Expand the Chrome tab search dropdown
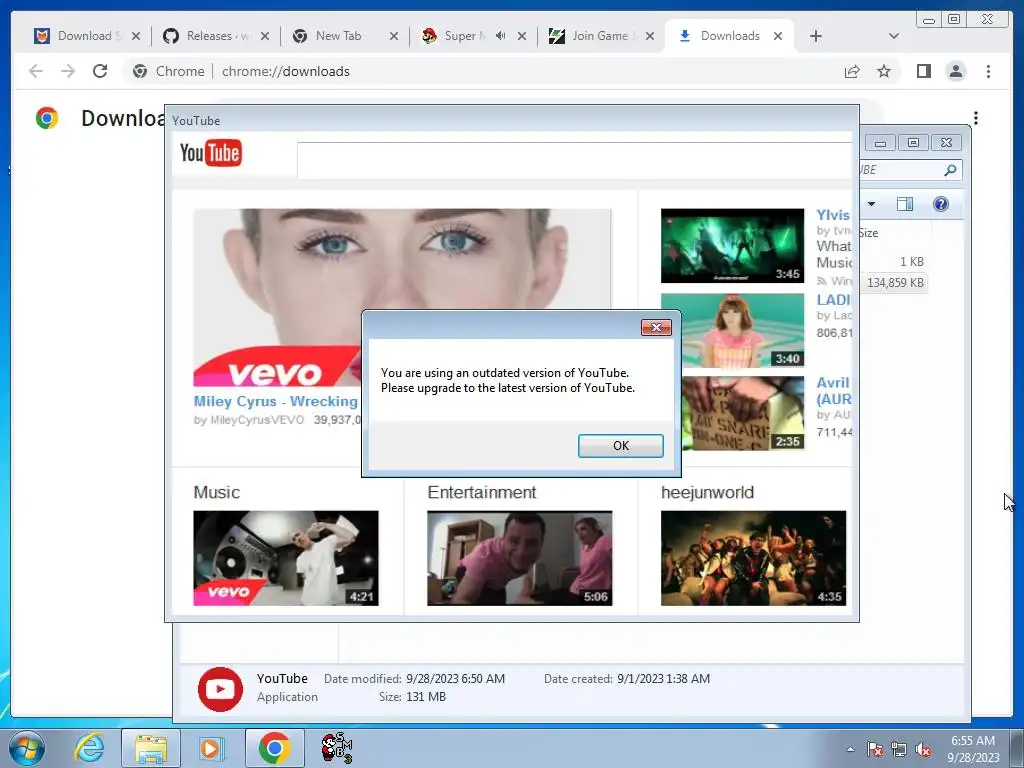The image size is (1024, 768). (894, 37)
